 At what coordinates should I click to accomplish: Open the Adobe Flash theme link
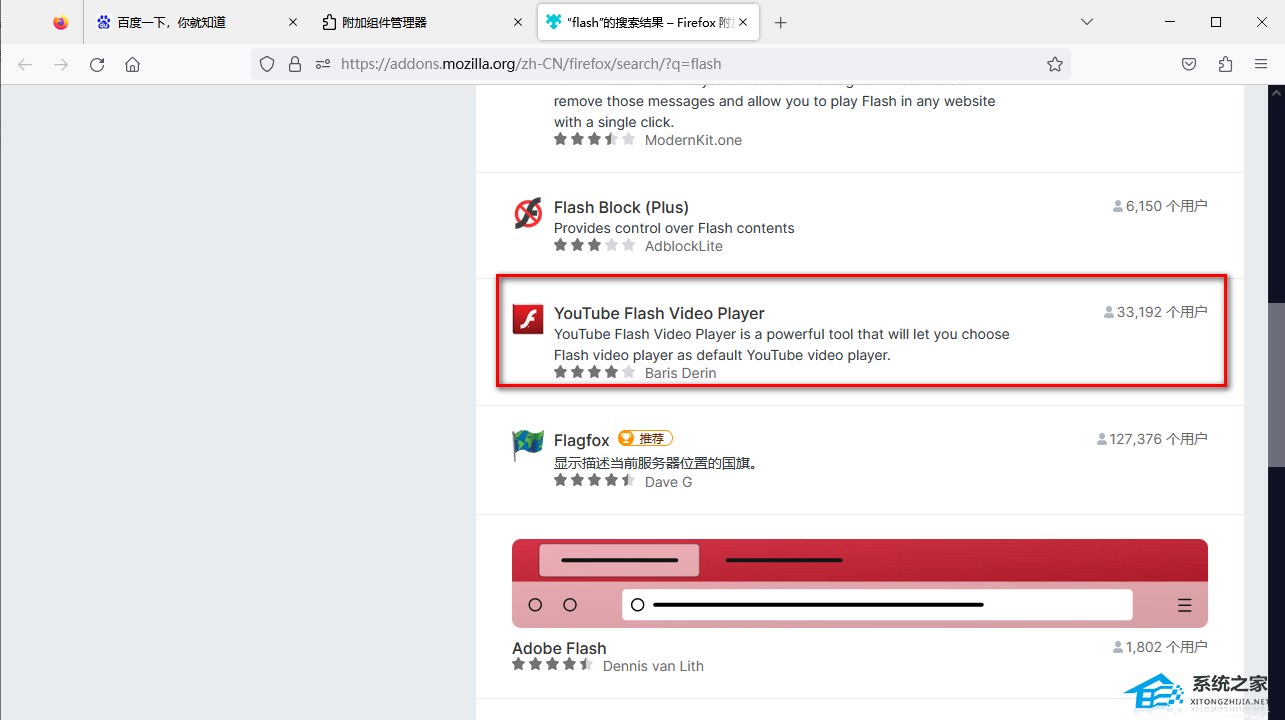coord(559,648)
